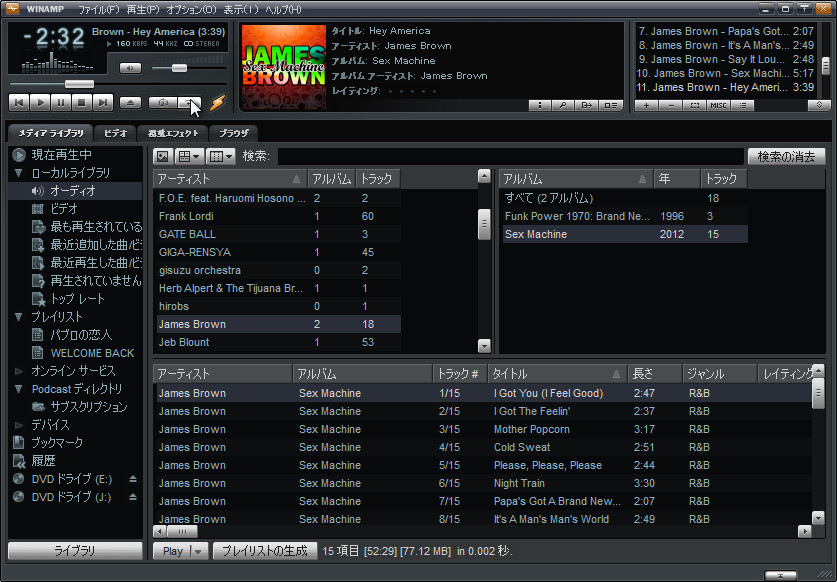Screen dimensions: 837x582
Task: Click the Winamp lightning bolt icon
Action: coord(218,103)
